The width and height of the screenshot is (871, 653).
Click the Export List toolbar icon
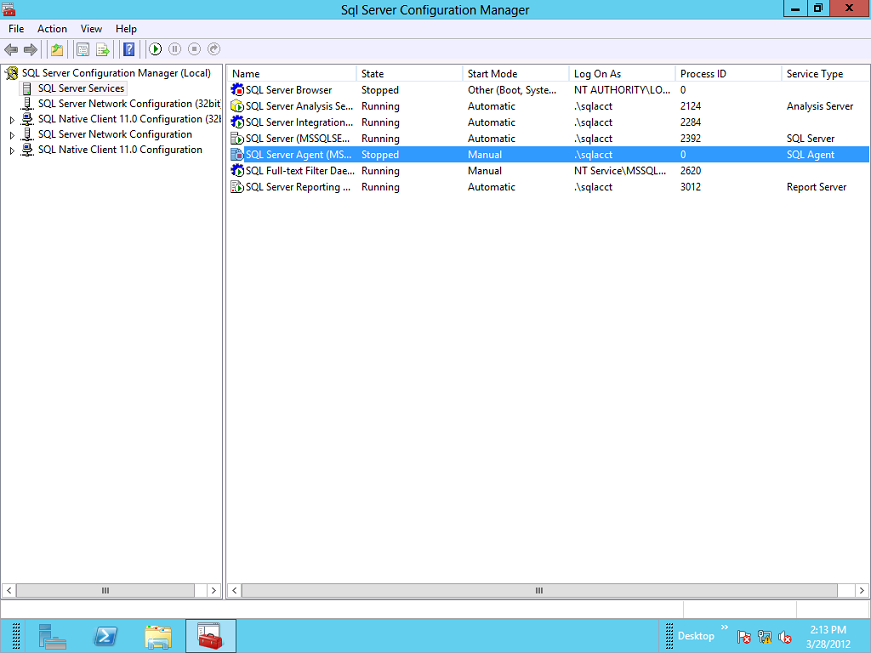(x=103, y=49)
